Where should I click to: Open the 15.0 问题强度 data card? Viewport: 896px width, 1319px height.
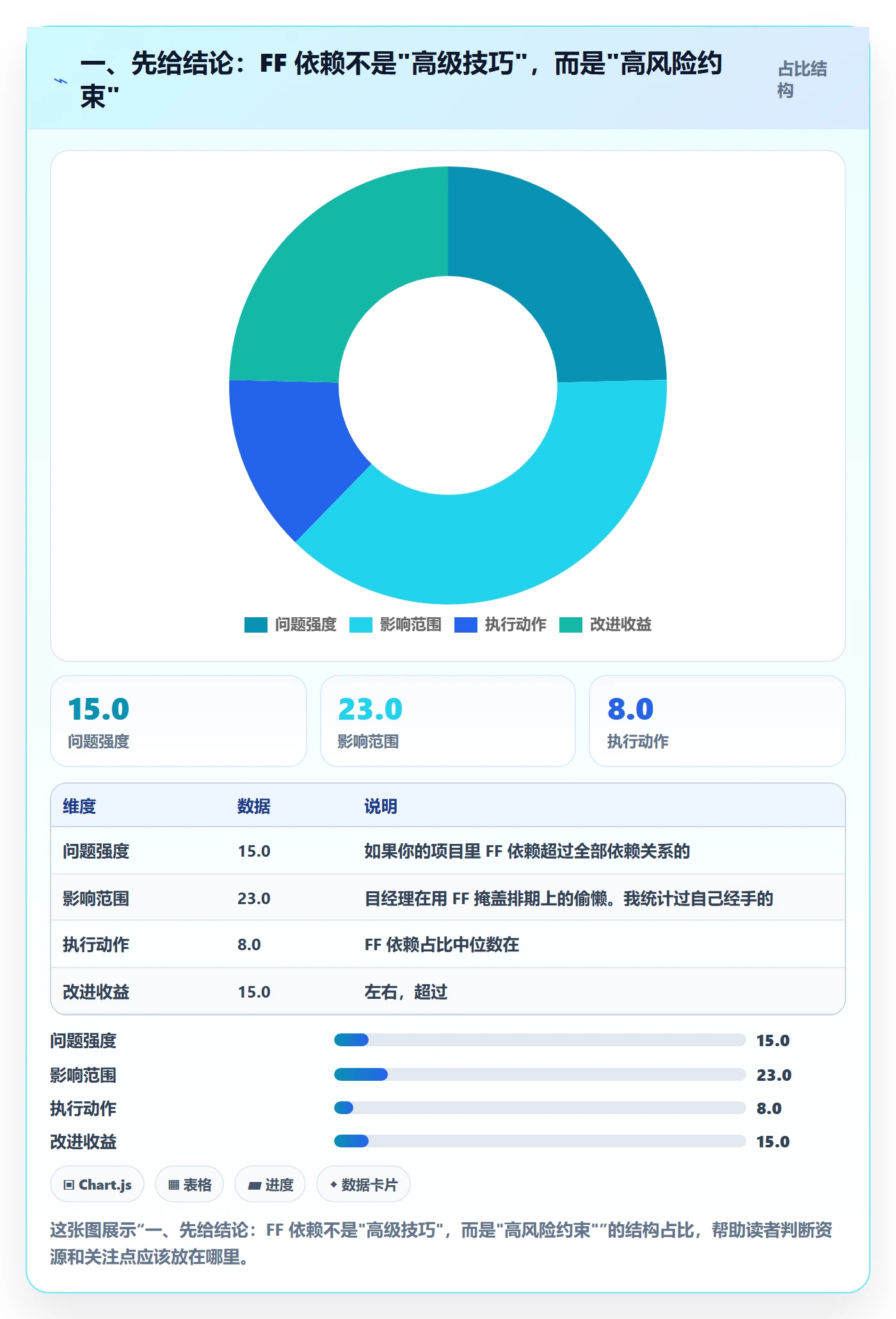[x=179, y=721]
